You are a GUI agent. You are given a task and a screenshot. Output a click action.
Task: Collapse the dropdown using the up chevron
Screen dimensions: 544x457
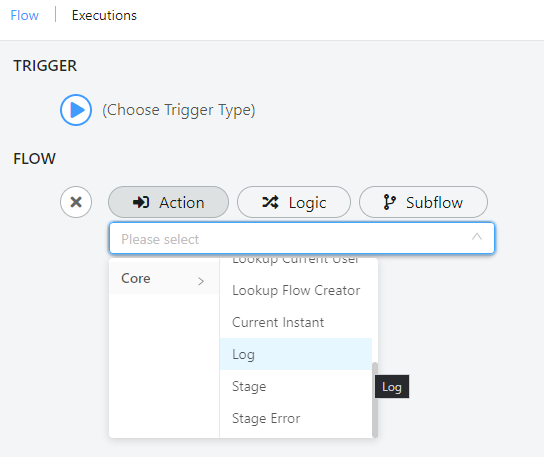pyautogui.click(x=477, y=237)
